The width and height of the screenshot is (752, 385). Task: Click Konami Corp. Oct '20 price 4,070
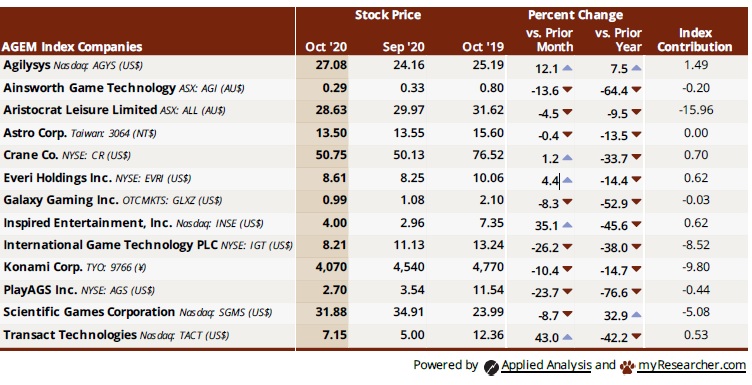[331, 267]
